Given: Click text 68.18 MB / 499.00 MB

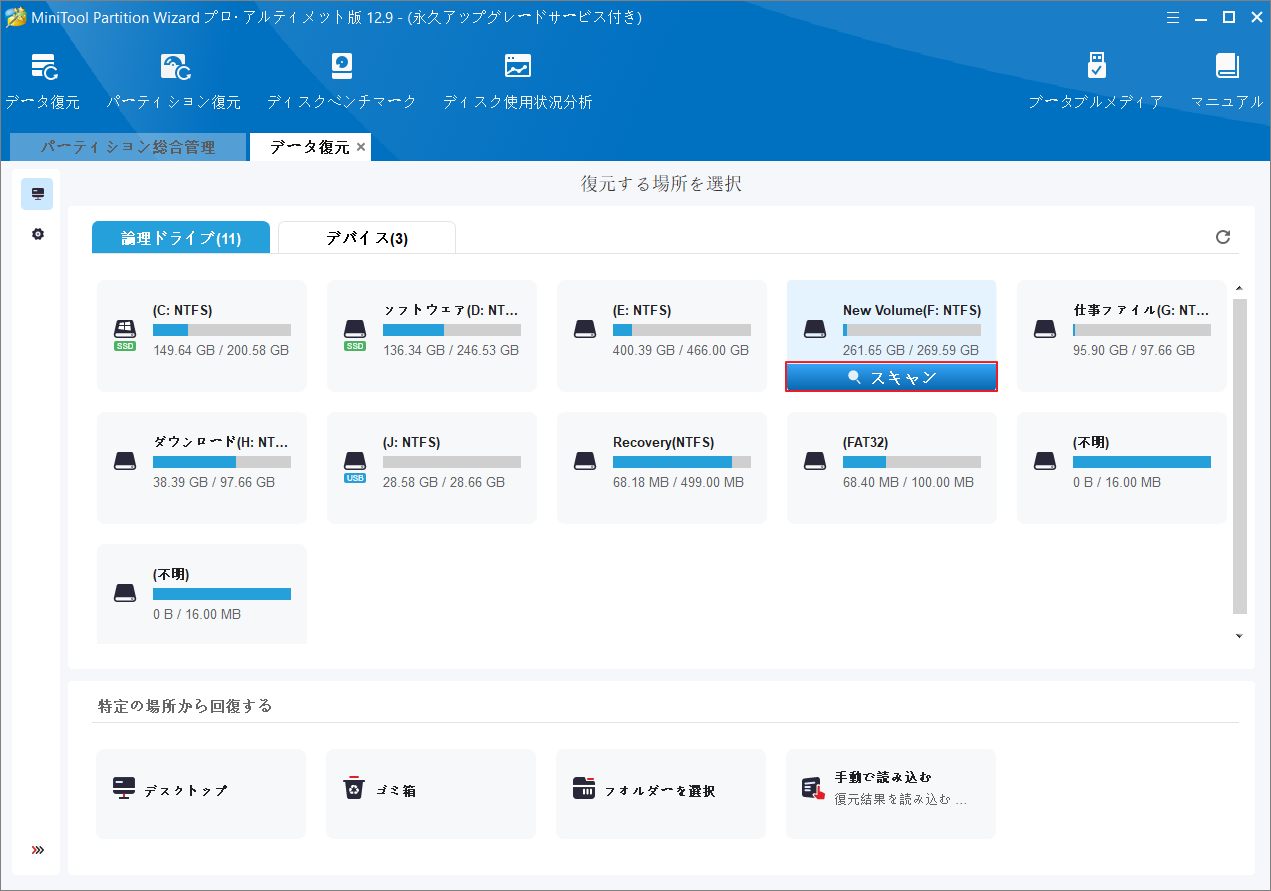Looking at the screenshot, I should point(678,482).
